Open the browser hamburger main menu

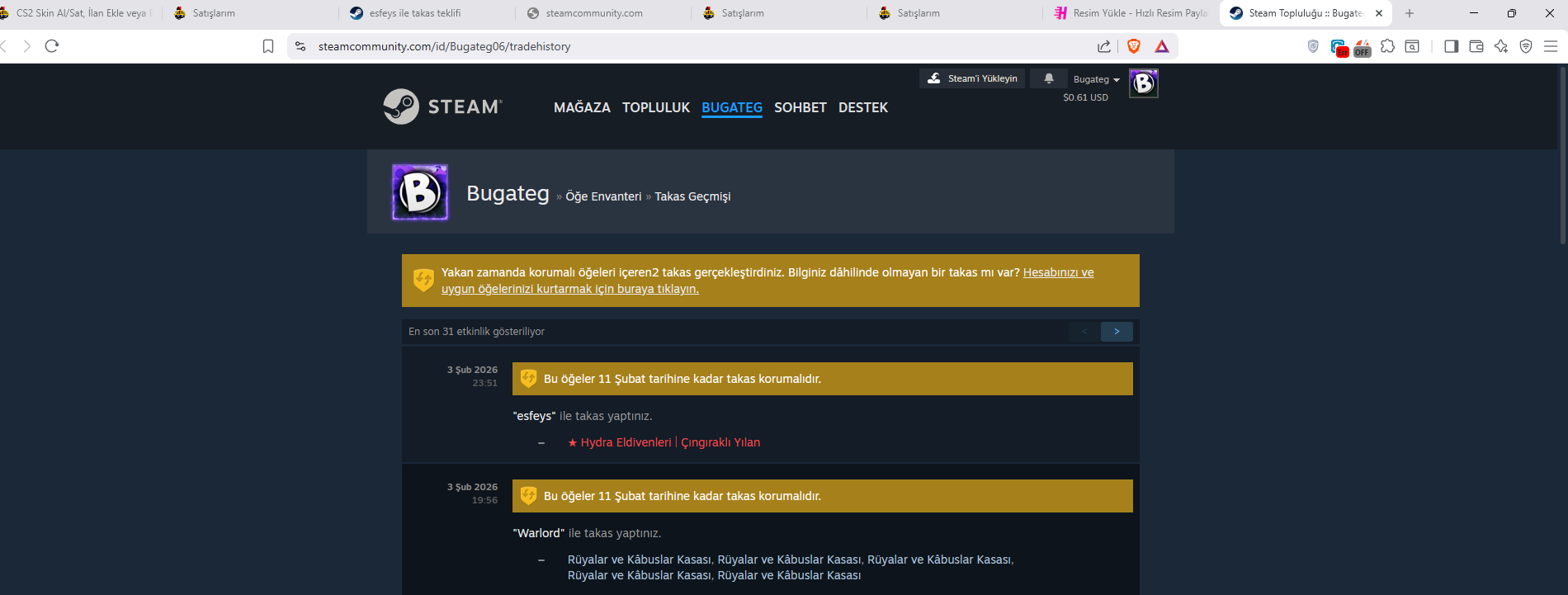pyautogui.click(x=1551, y=46)
